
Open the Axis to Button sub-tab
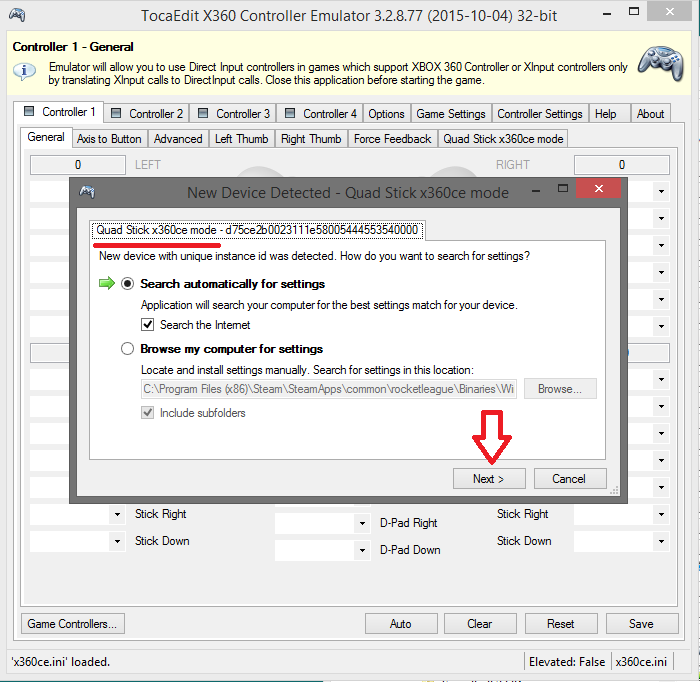[109, 139]
